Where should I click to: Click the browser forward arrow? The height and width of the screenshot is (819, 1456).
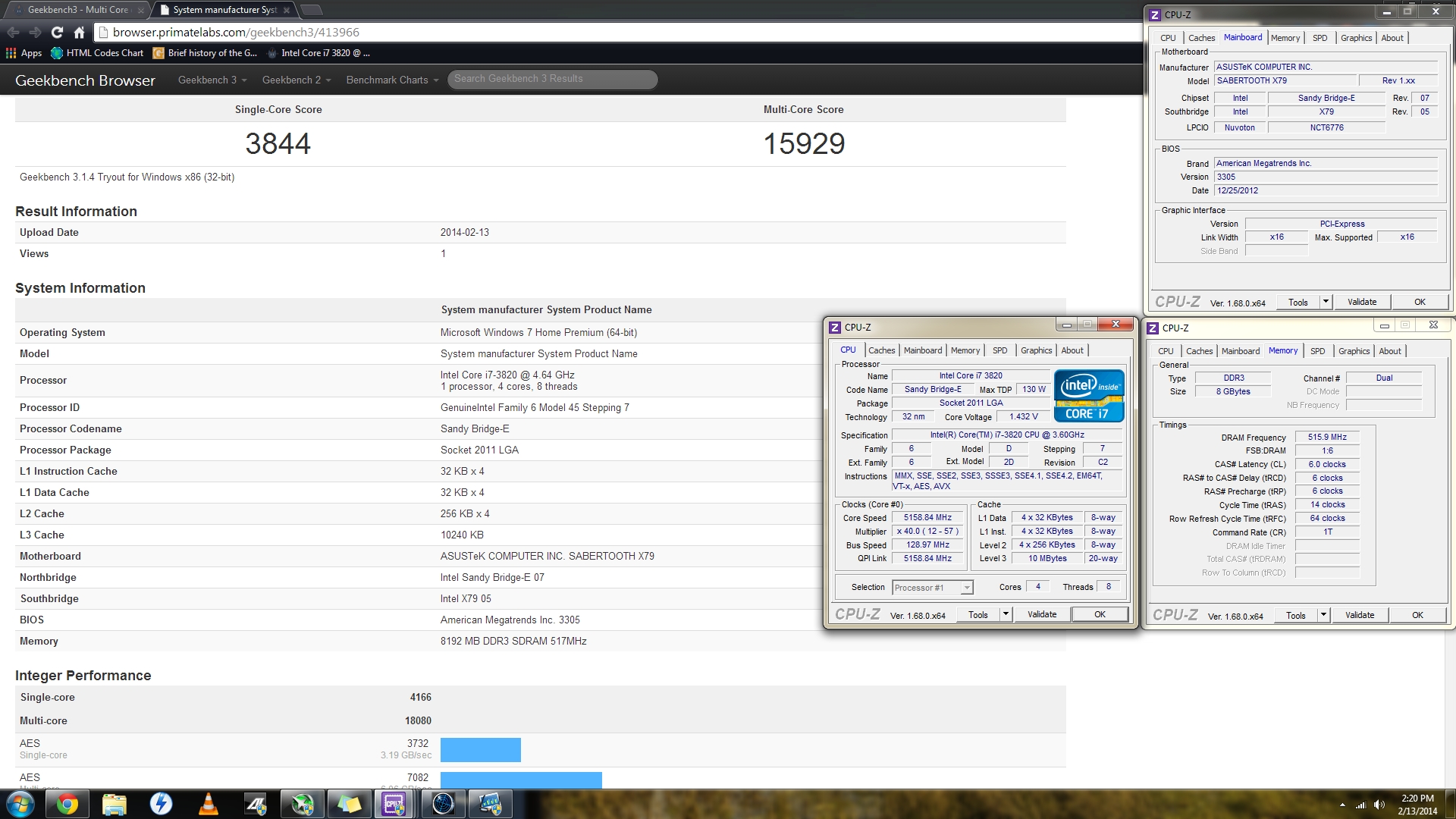click(35, 32)
